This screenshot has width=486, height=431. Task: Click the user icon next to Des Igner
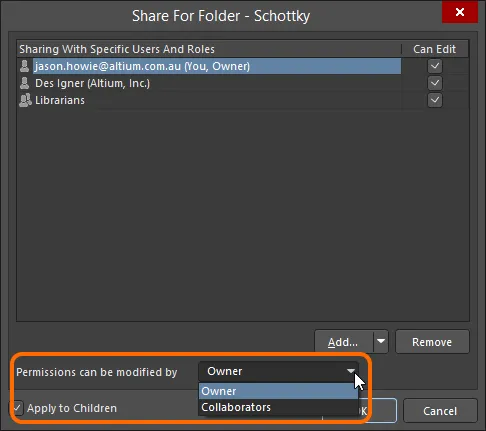click(x=24, y=83)
